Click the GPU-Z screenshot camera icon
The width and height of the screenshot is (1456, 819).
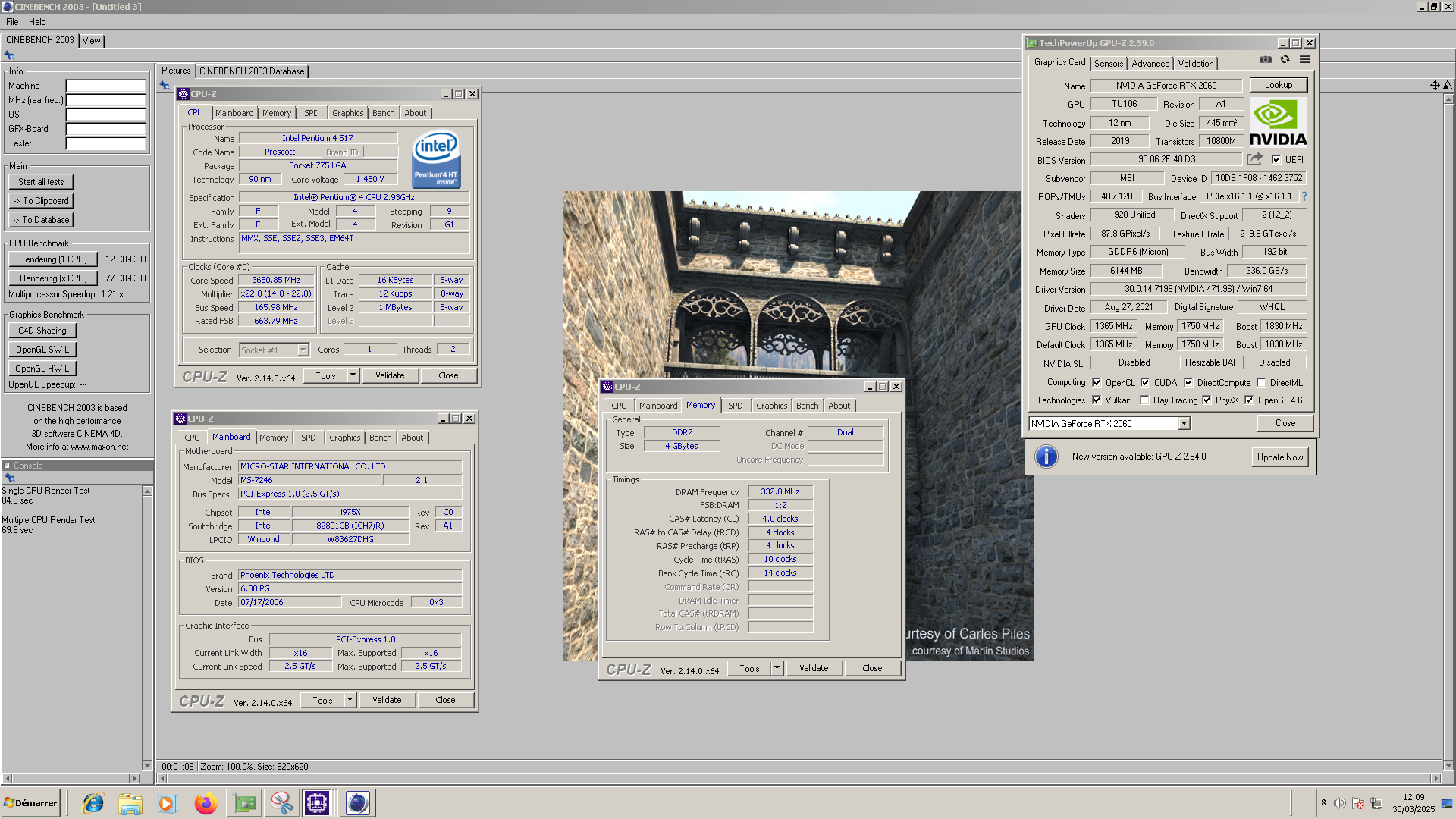coord(1265,60)
